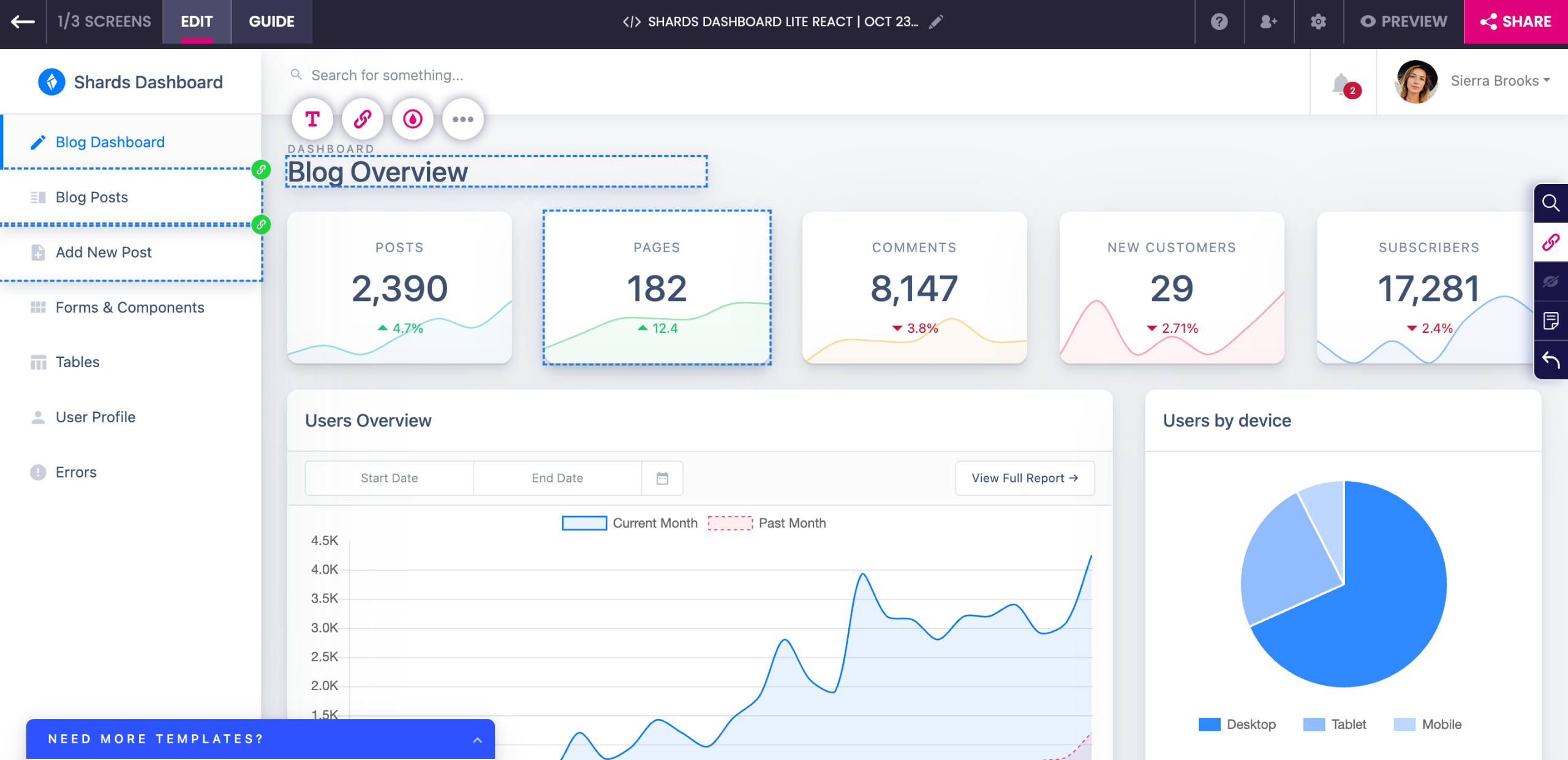This screenshot has width=1568, height=760.
Task: Switch to the Guide tab
Action: click(x=271, y=22)
